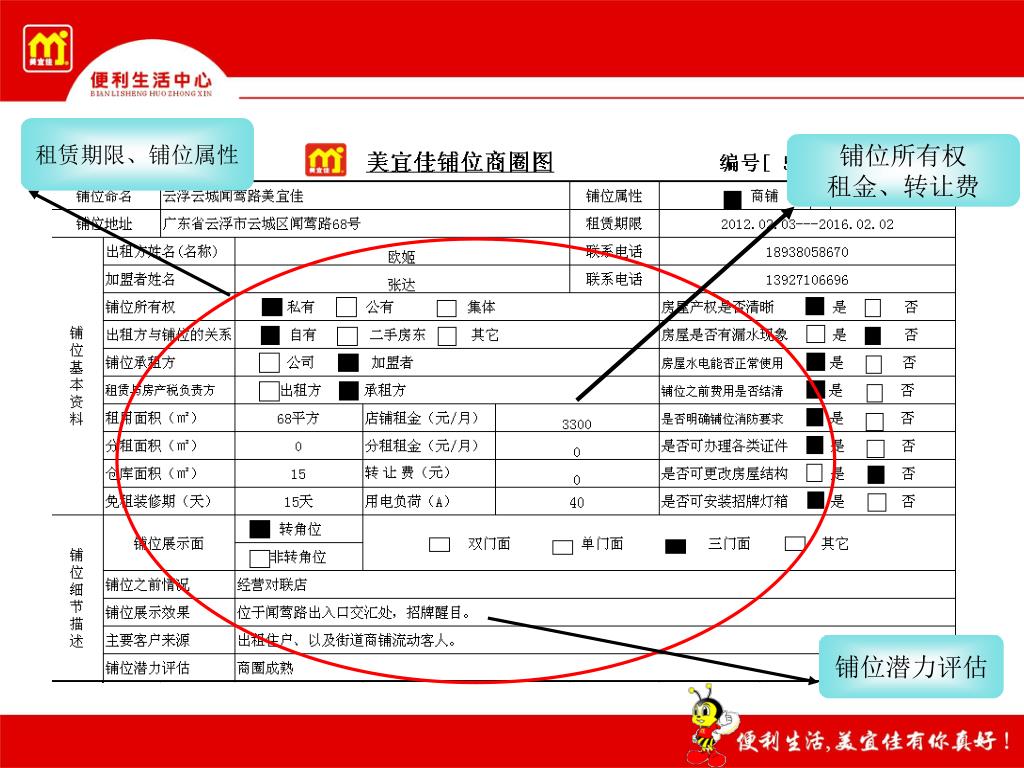Click the potential evaluation cell 商圈成熟

point(526,667)
